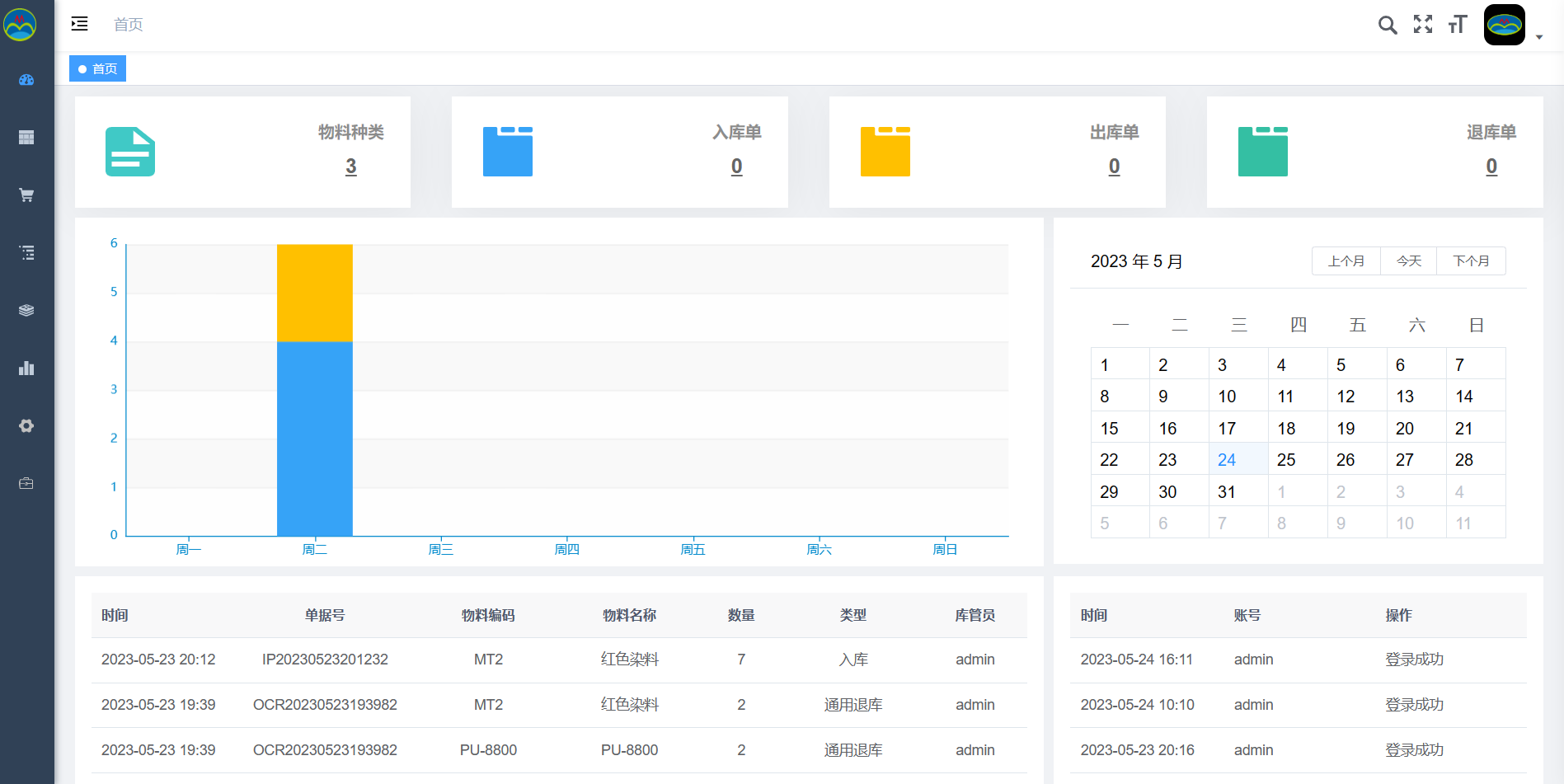Image resolution: width=1564 pixels, height=784 pixels.
Task: Select May 10 in the calendar
Action: point(1238,397)
